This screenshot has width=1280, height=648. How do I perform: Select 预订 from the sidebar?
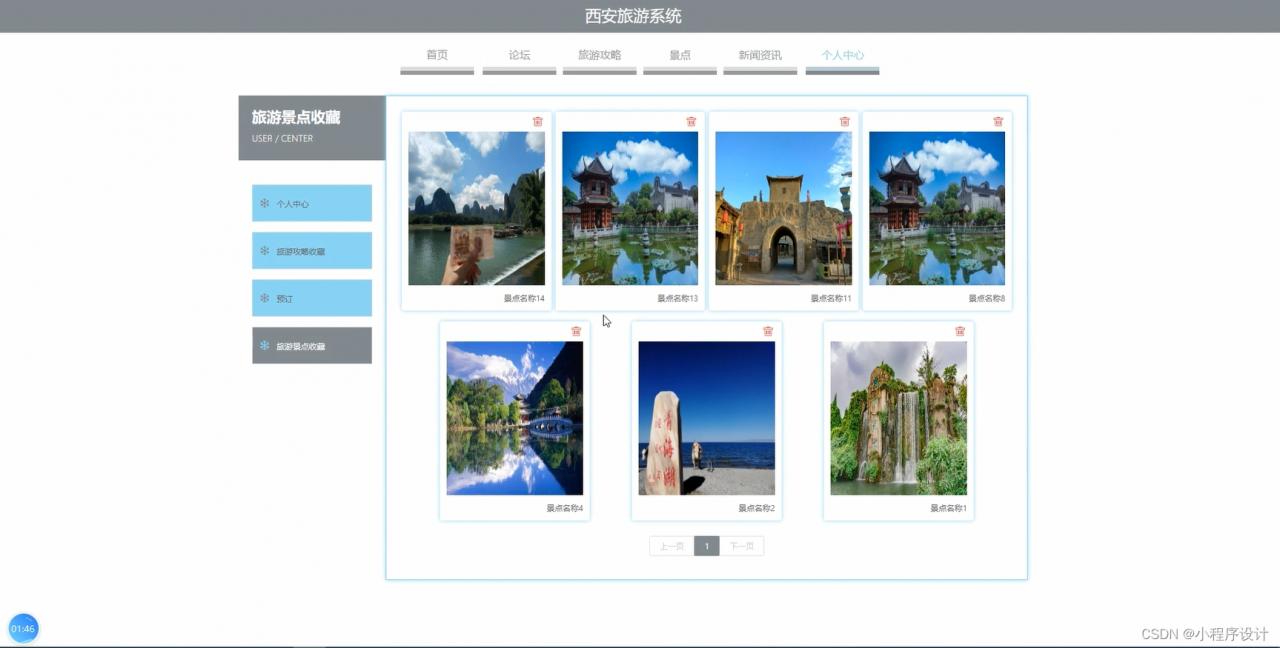tap(286, 297)
